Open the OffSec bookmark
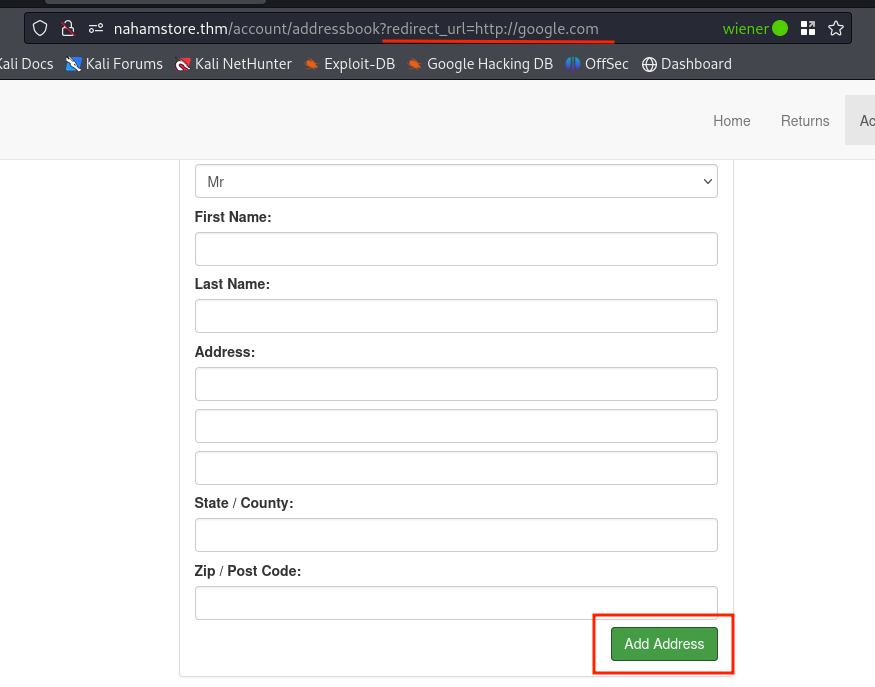The image size is (875, 687). click(597, 64)
